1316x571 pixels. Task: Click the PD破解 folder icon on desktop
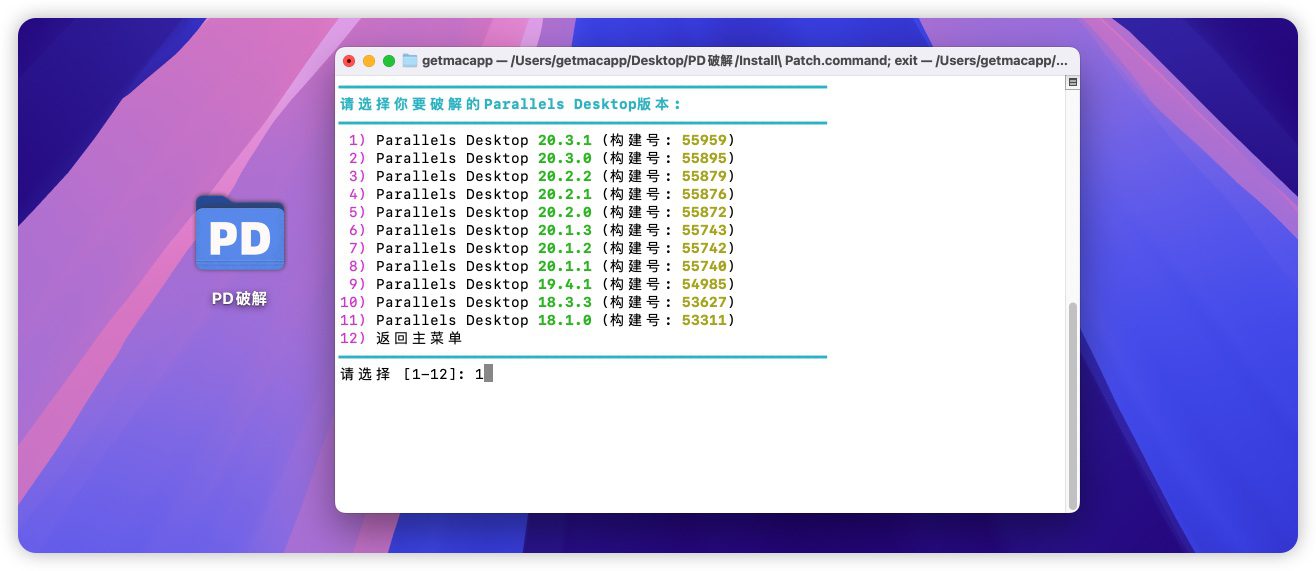coord(240,236)
